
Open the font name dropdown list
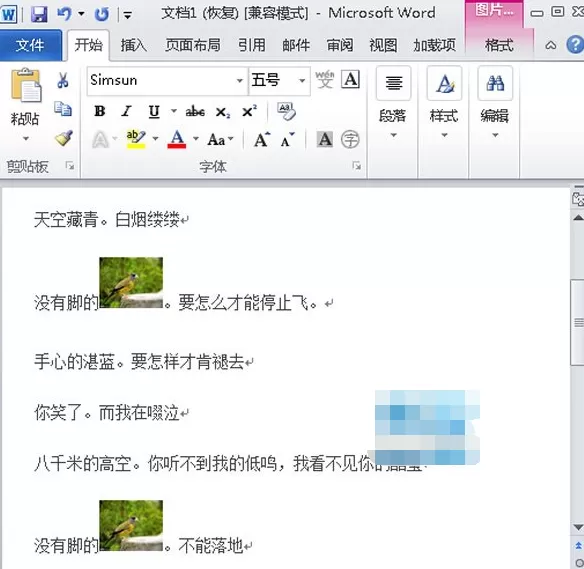click(240, 80)
